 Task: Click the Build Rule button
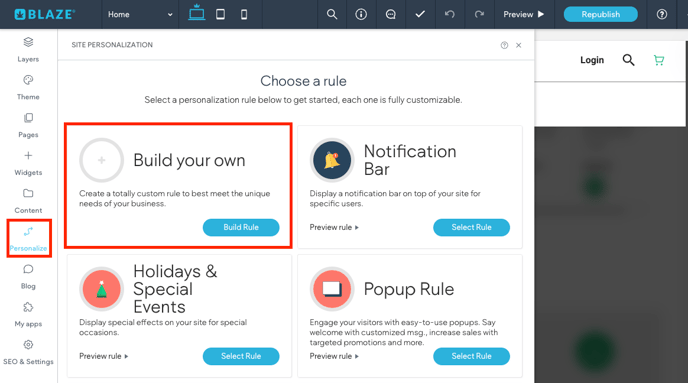pyautogui.click(x=241, y=227)
